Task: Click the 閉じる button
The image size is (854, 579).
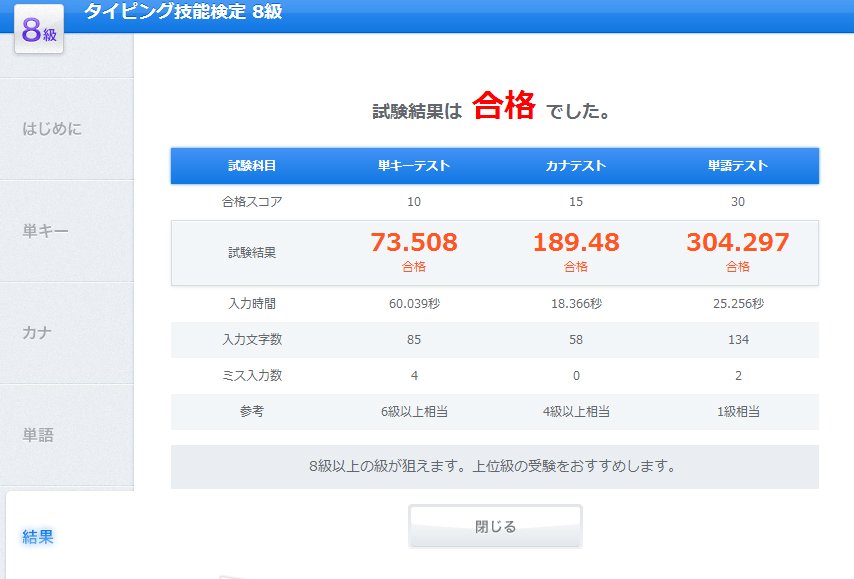Action: (x=495, y=525)
